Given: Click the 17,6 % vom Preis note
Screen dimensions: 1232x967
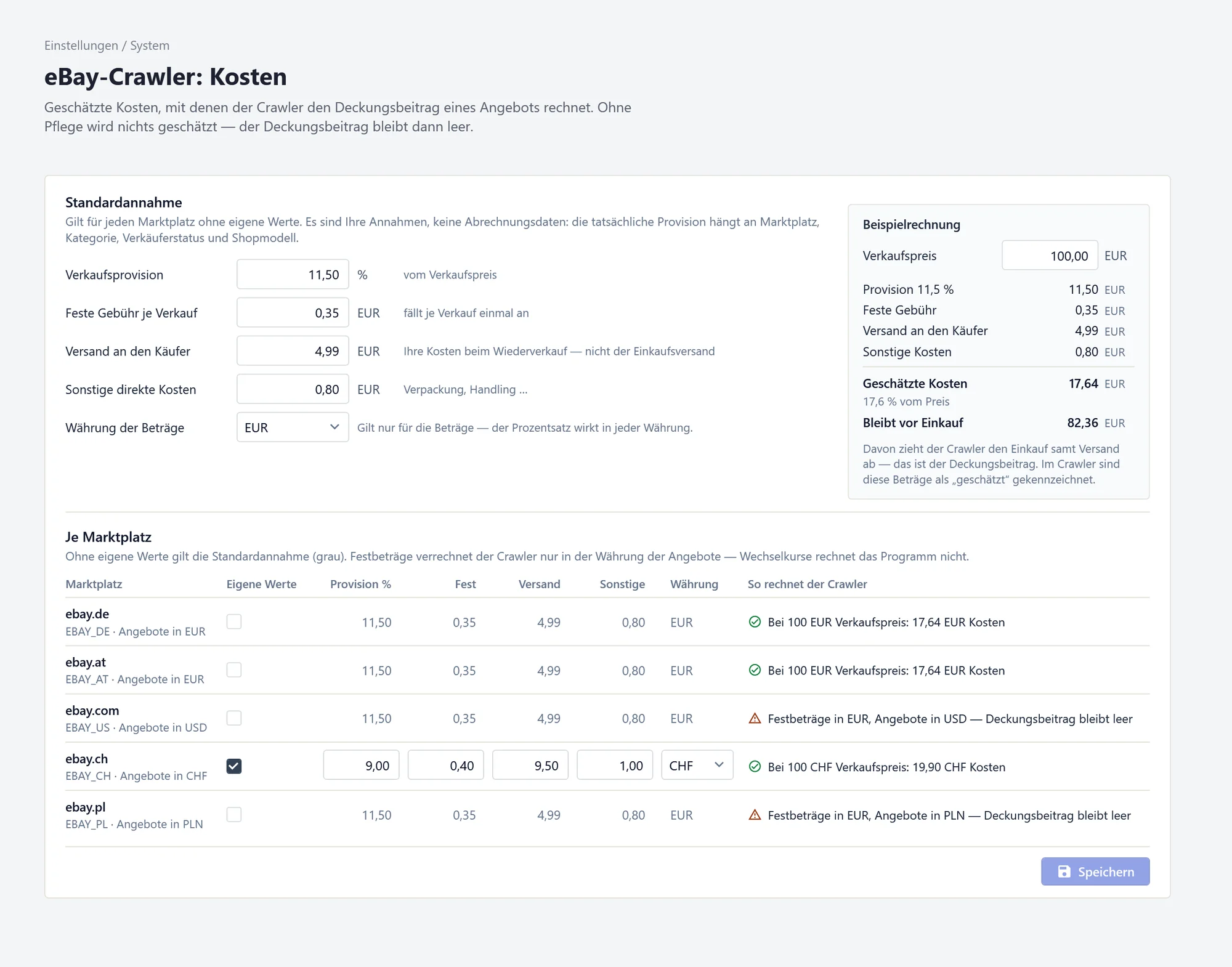Looking at the screenshot, I should click(906, 402).
